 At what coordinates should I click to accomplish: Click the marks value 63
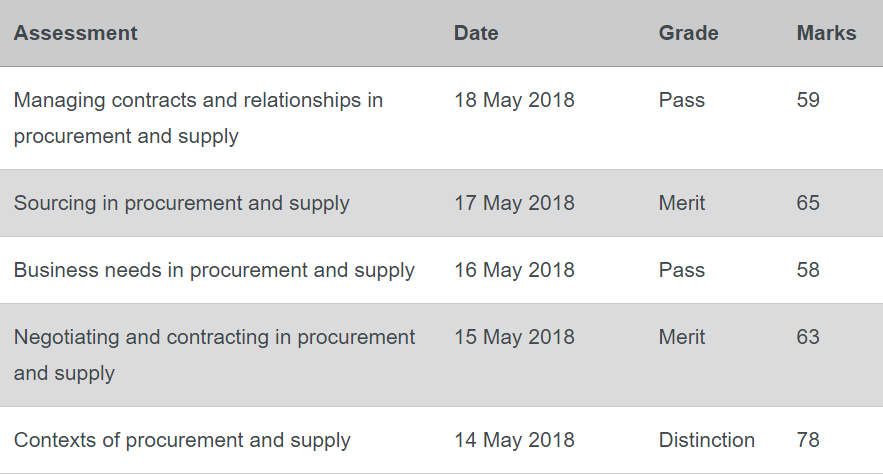tap(808, 337)
